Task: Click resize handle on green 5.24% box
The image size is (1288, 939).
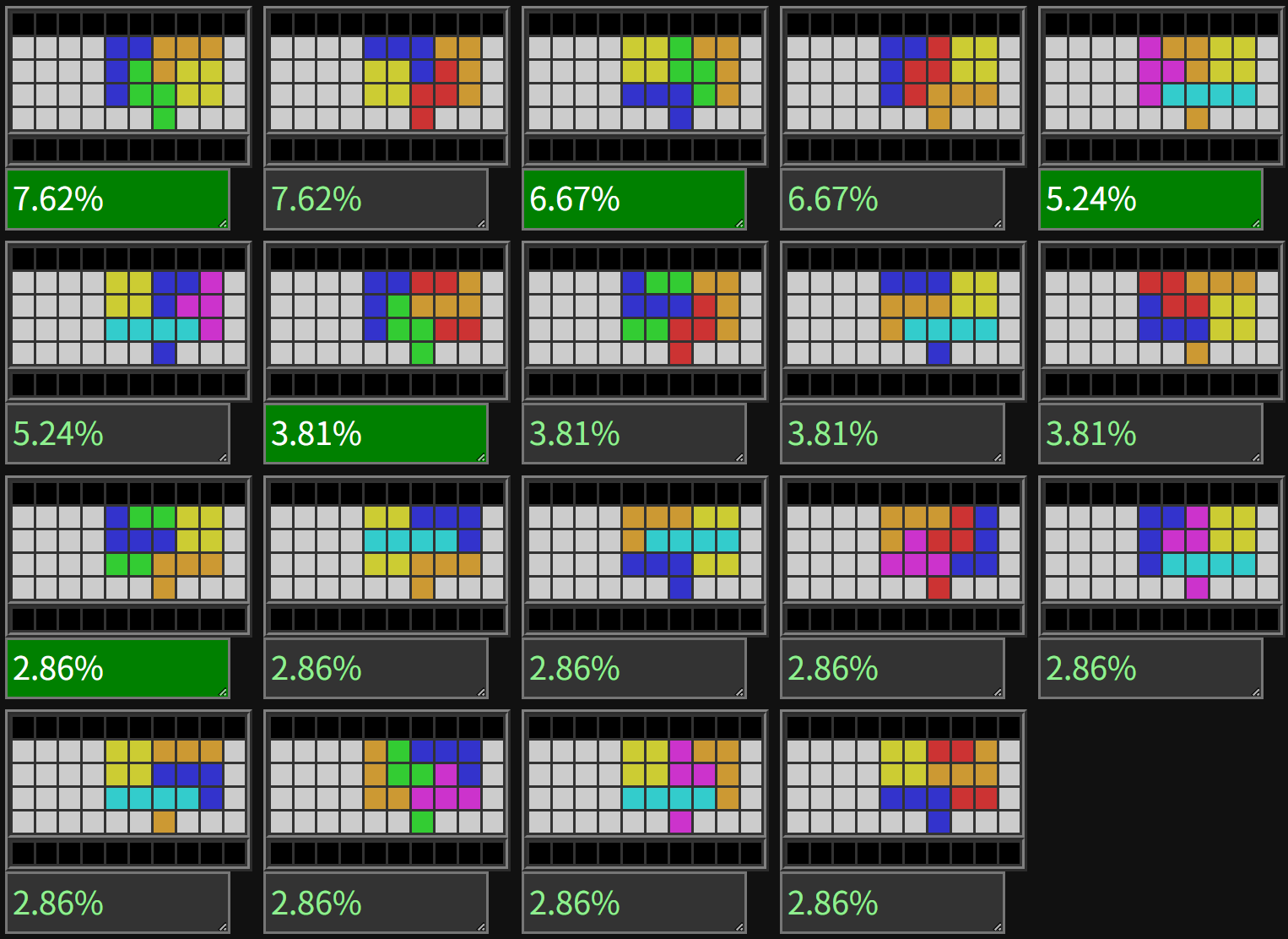Action: click(1256, 224)
